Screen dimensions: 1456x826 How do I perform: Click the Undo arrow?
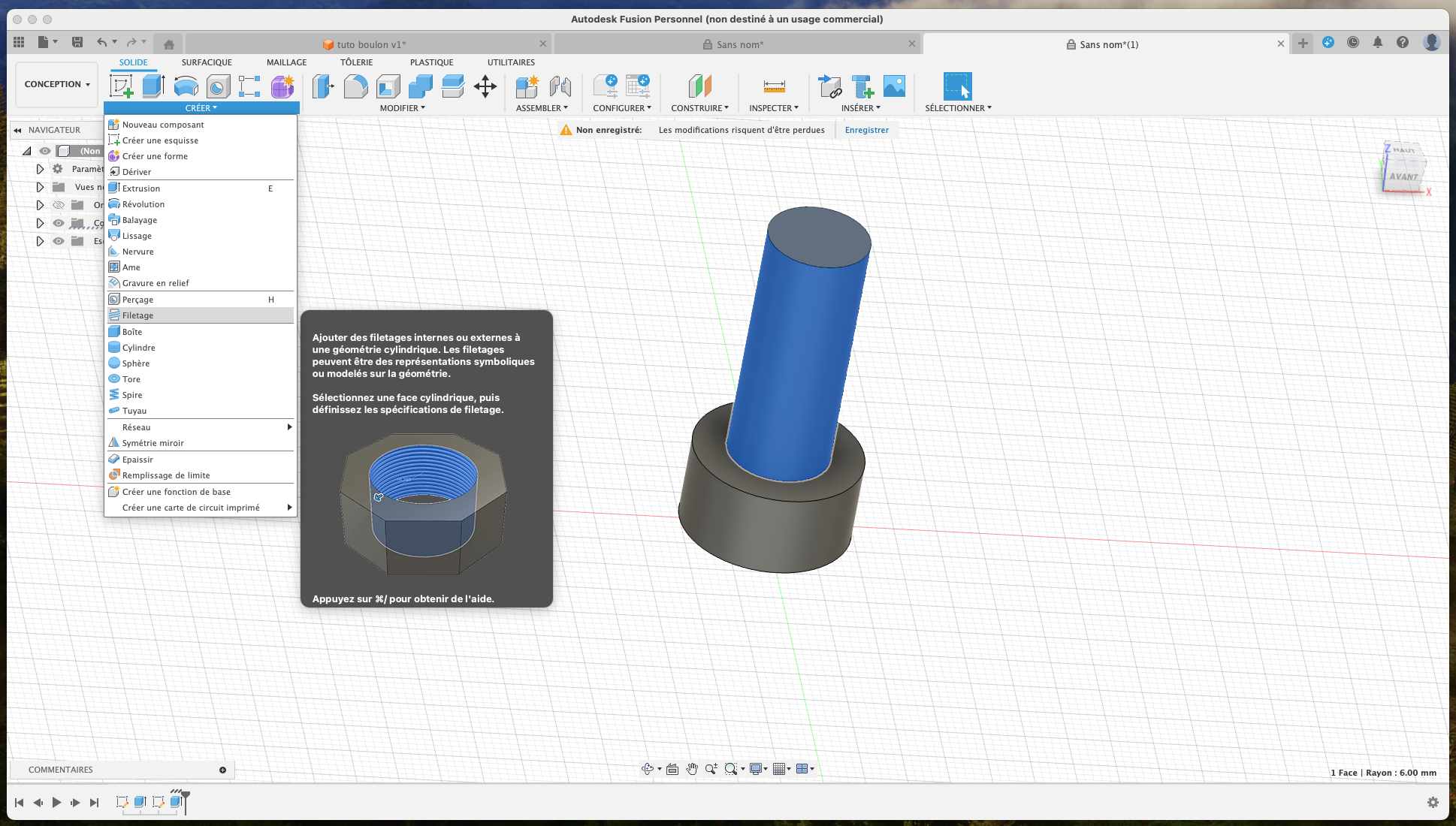(x=101, y=42)
